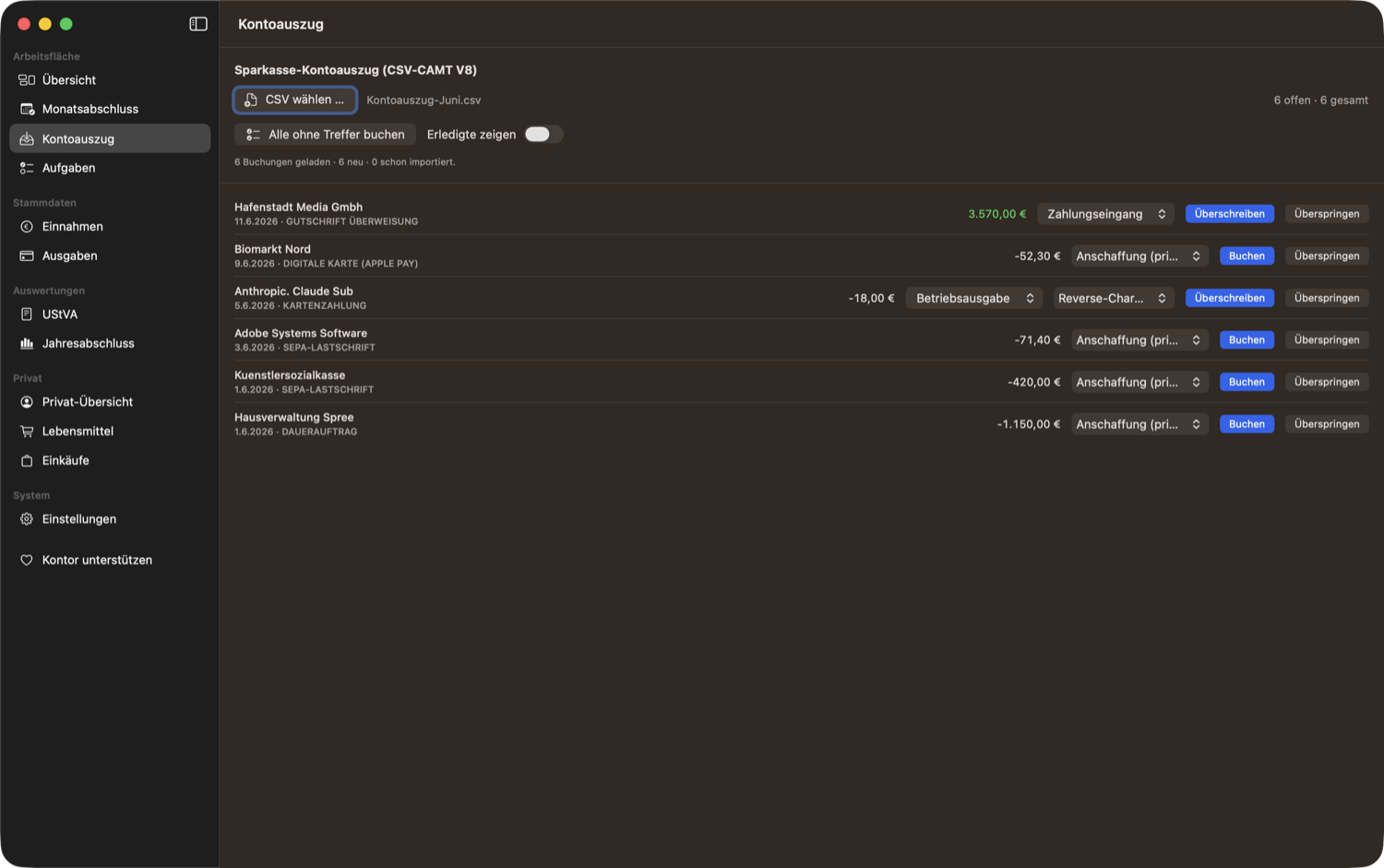
Task: Click the document icon on CSV wählen button
Action: coord(251,100)
